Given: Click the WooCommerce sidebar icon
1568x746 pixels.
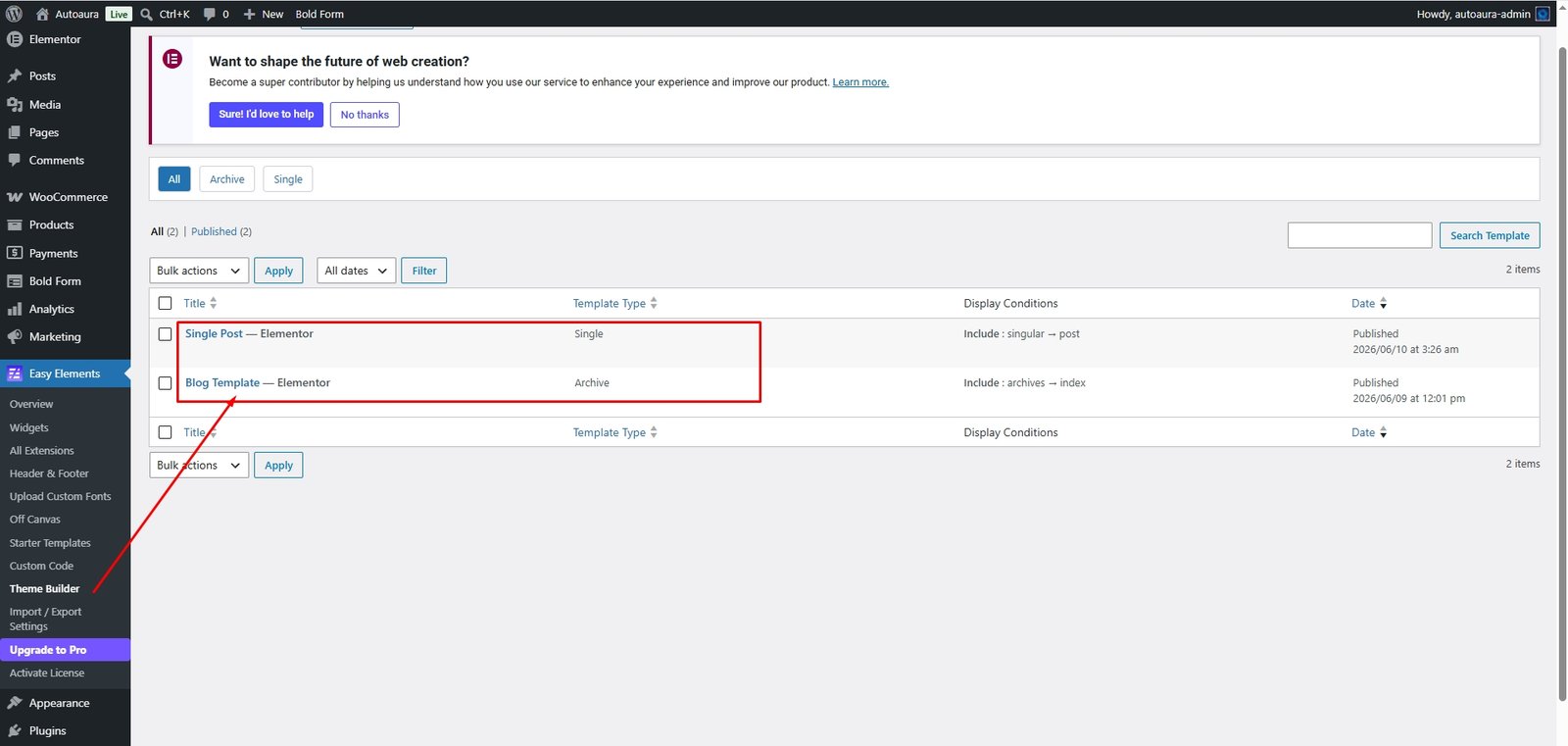Looking at the screenshot, I should point(14,197).
